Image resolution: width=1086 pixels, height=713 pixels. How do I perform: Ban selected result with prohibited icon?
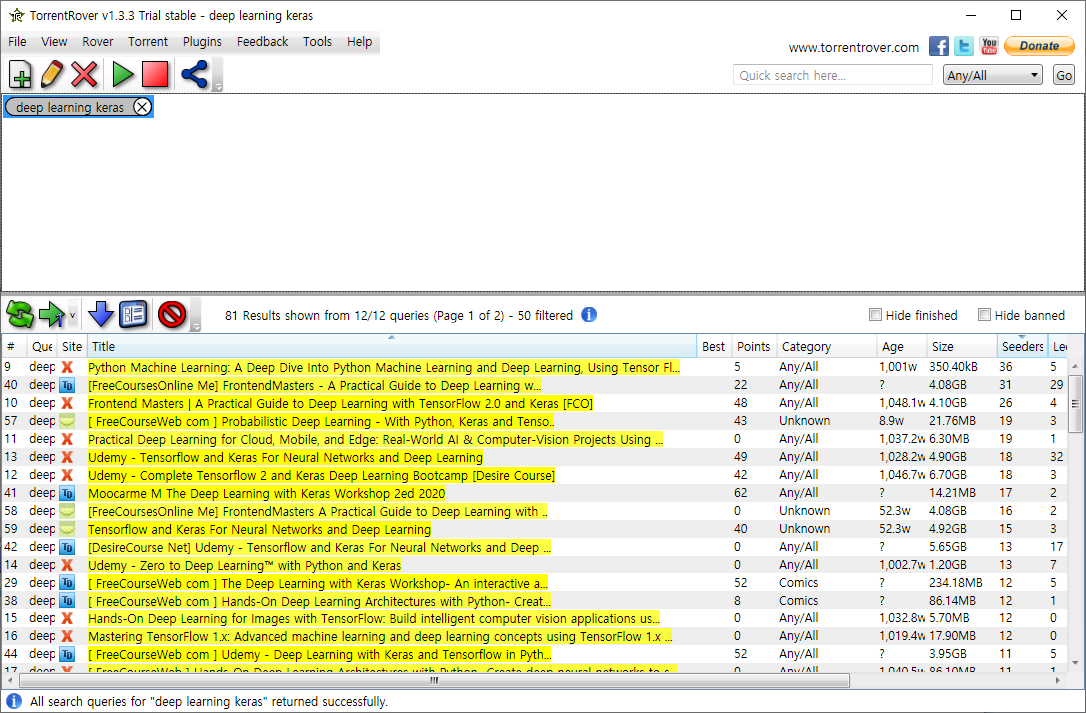point(171,315)
